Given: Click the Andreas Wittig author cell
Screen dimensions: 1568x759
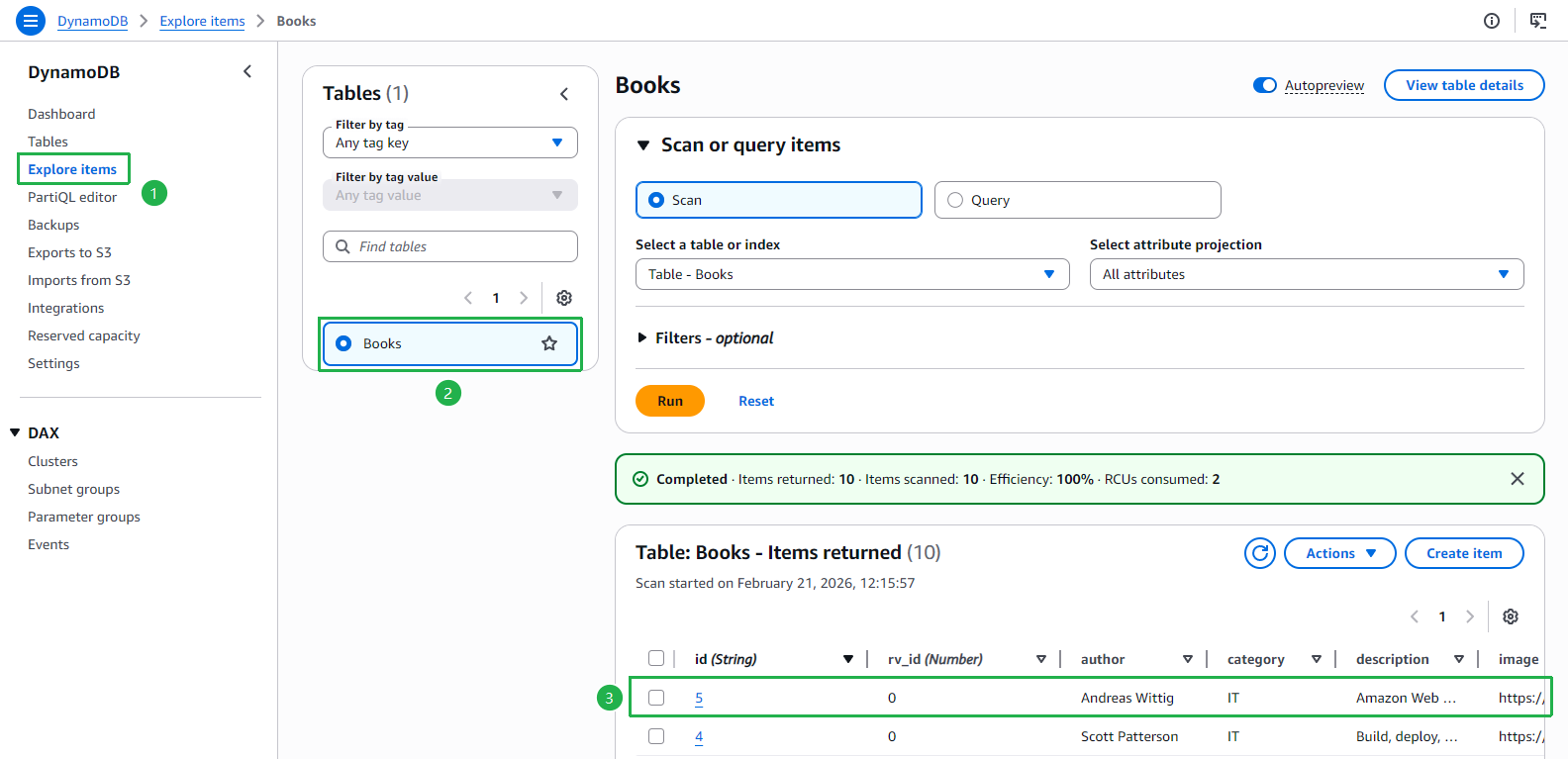Looking at the screenshot, I should click(1127, 698).
